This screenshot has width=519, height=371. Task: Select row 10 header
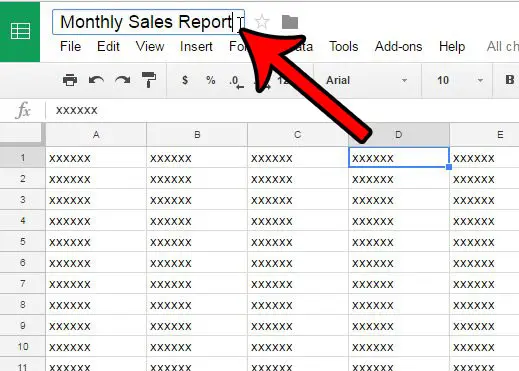click(22, 346)
